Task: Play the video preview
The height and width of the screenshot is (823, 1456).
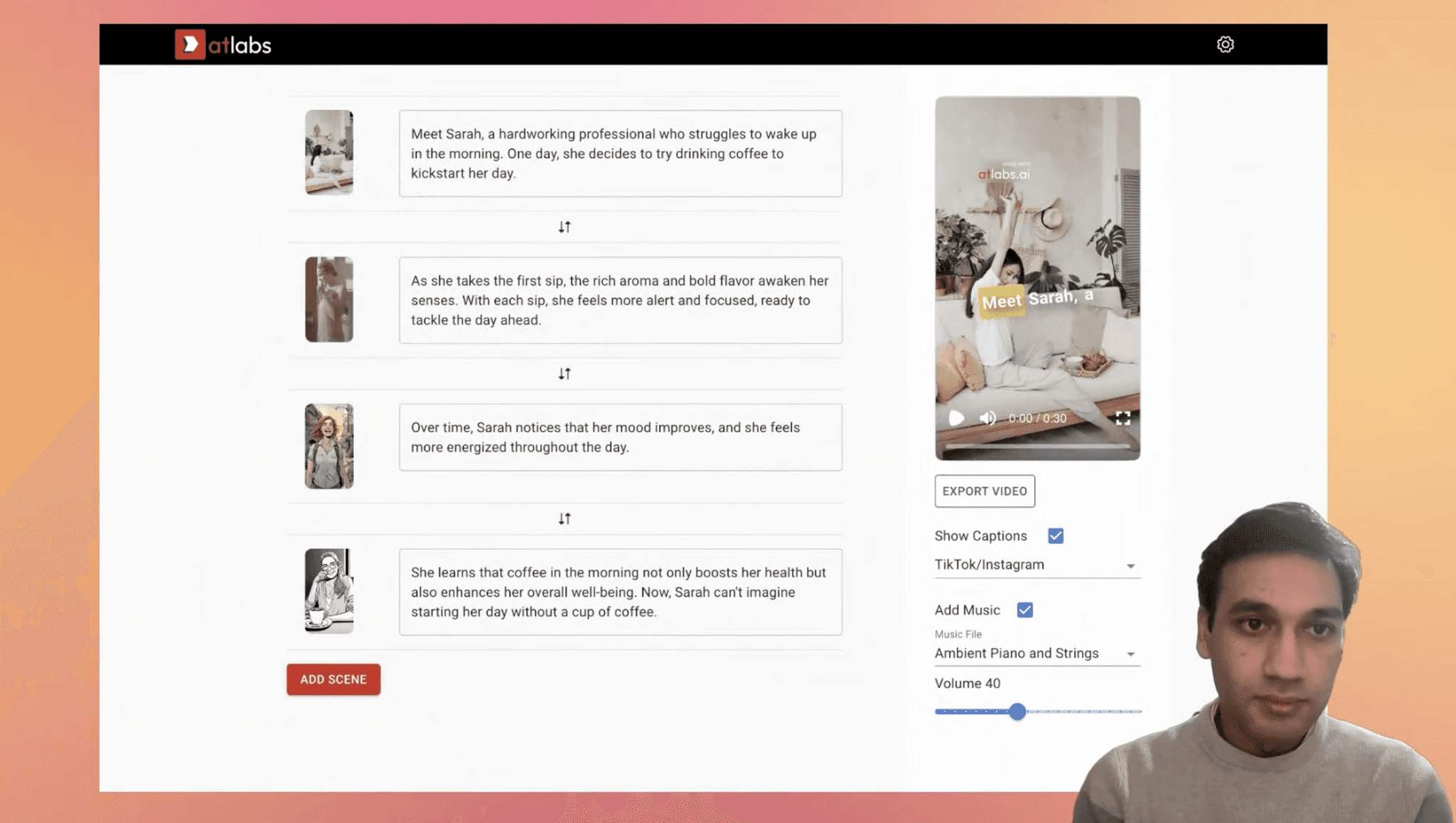Action: pyautogui.click(x=955, y=418)
